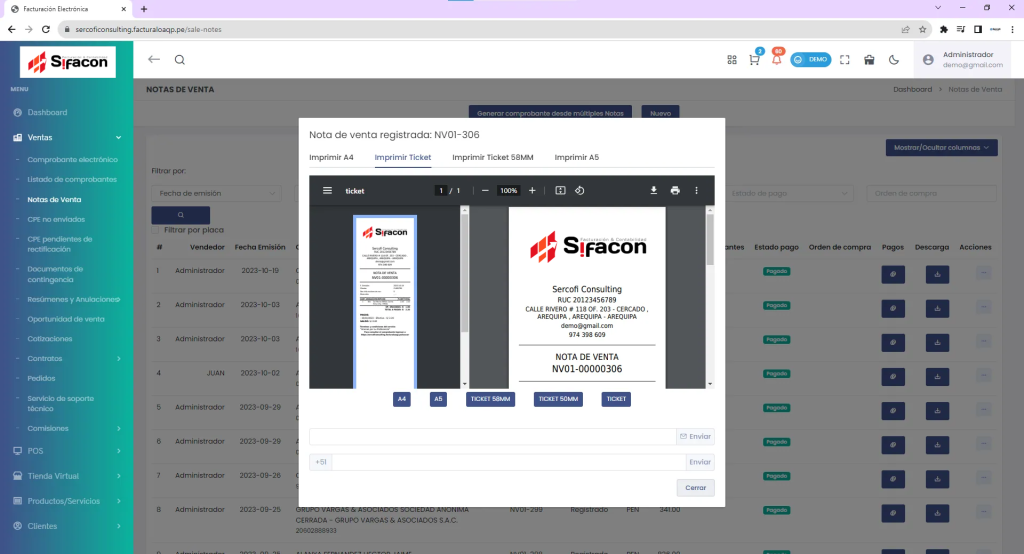The image size is (1024, 554).
Task: Toggle dark mode with the moon icon
Action: pyautogui.click(x=893, y=60)
